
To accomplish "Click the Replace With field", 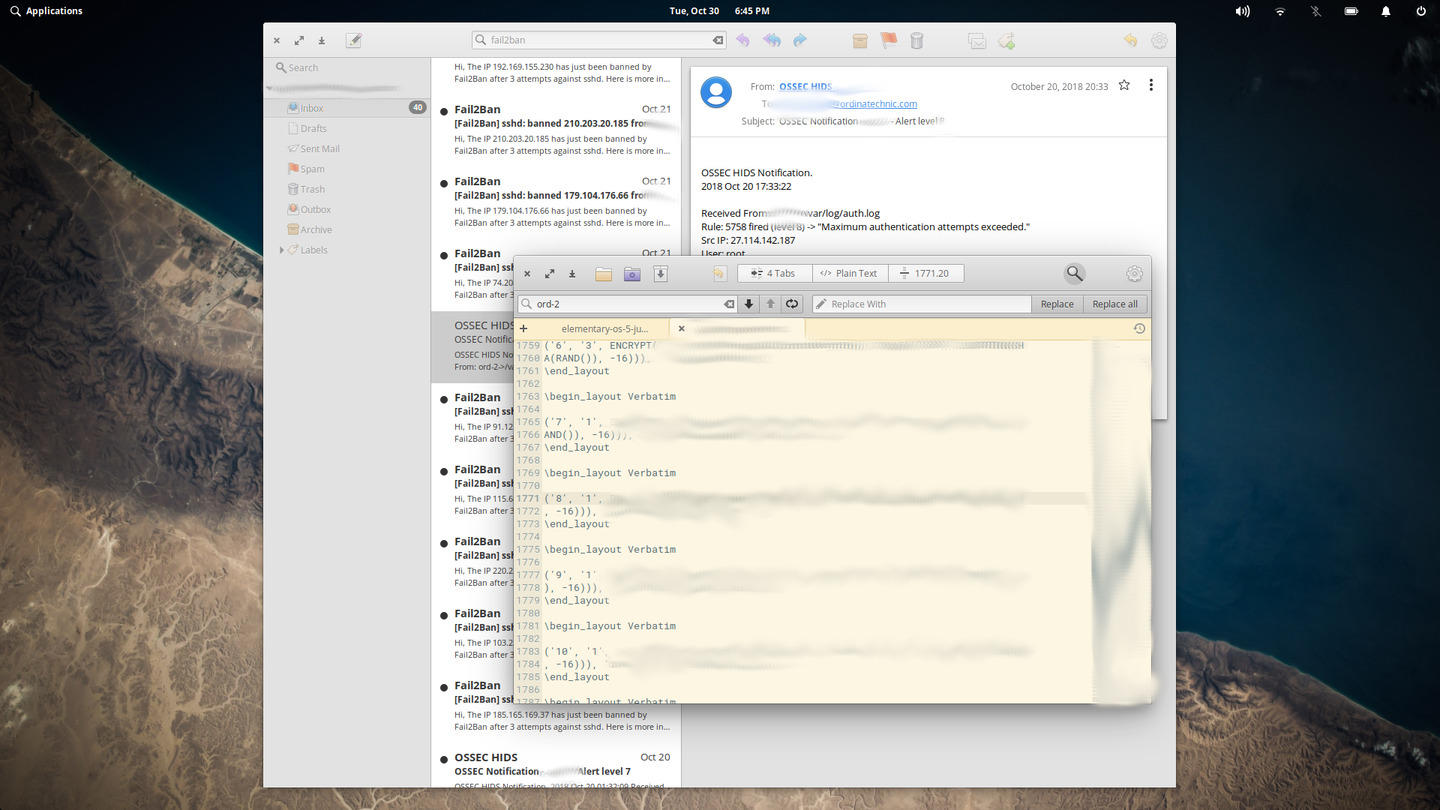I will point(921,304).
